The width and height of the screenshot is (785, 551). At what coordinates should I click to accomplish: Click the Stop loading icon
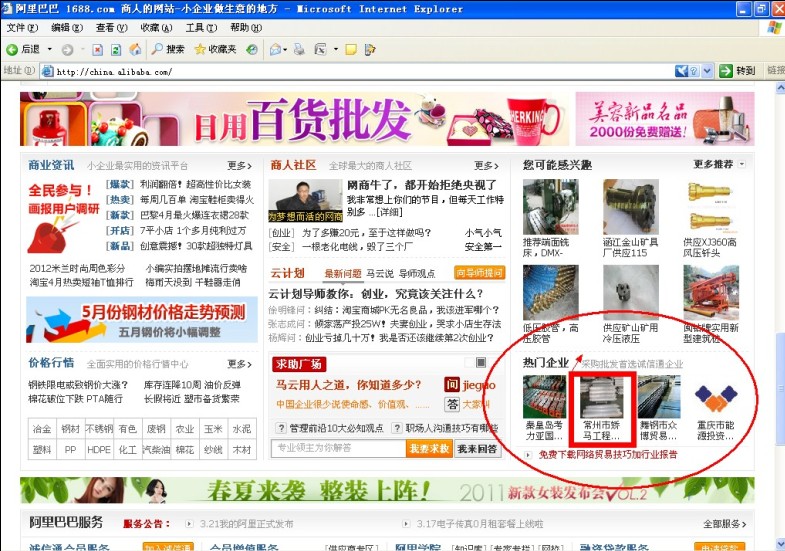pyautogui.click(x=98, y=50)
